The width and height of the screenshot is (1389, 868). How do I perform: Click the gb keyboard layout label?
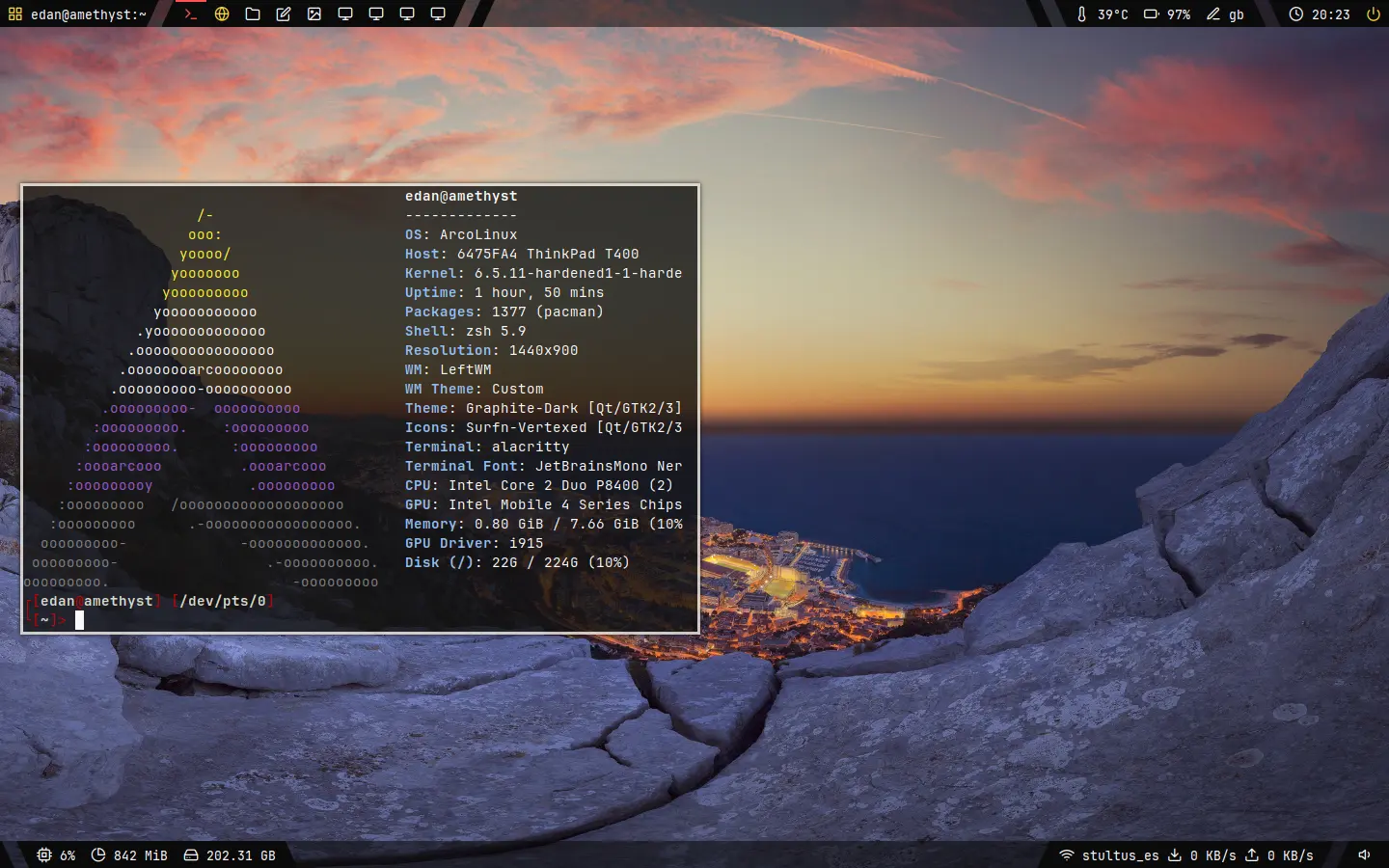click(1237, 15)
